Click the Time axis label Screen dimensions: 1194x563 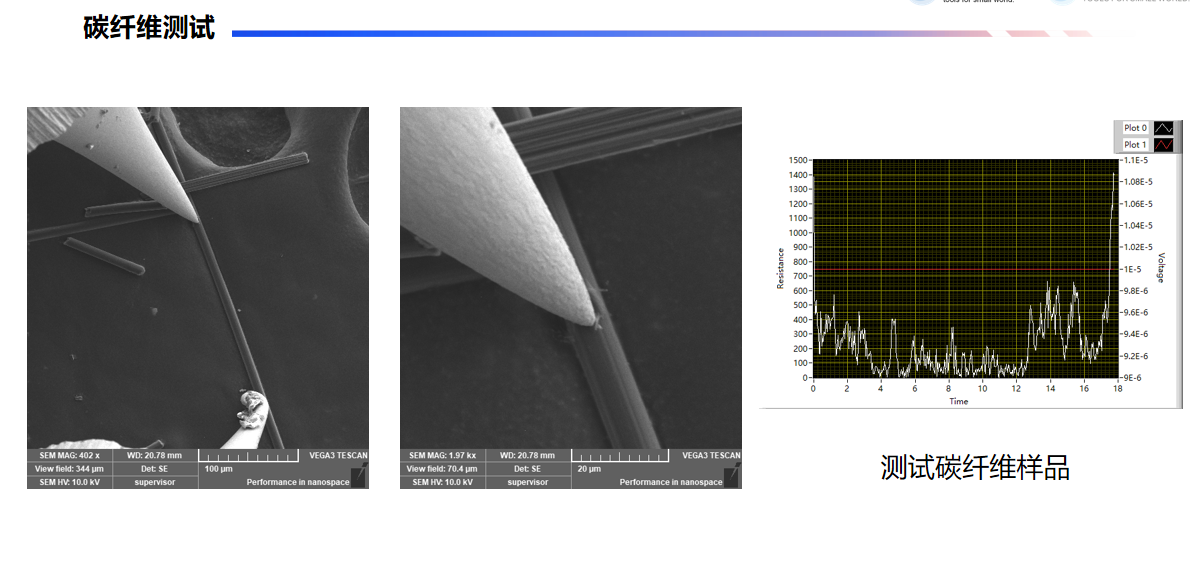pos(958,401)
